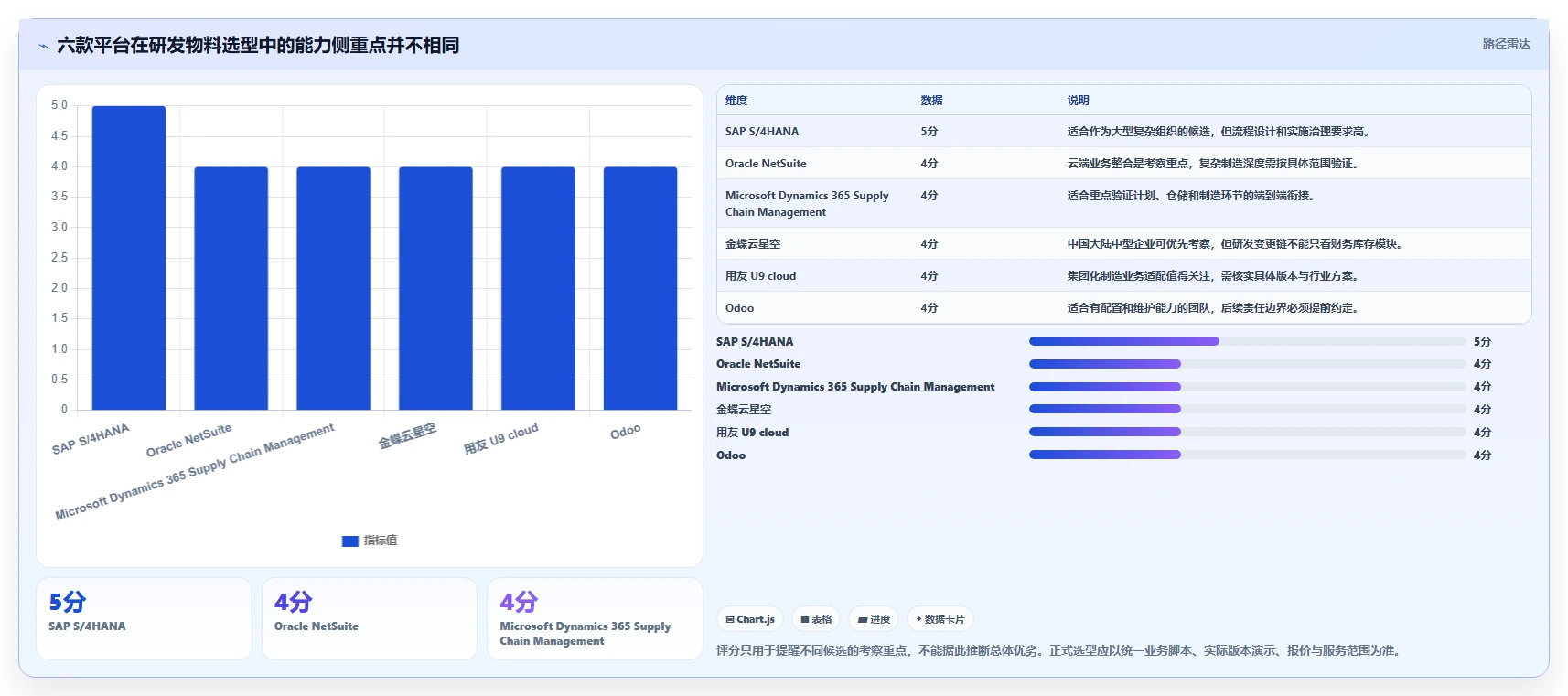Click the 维度 column header

736,101
